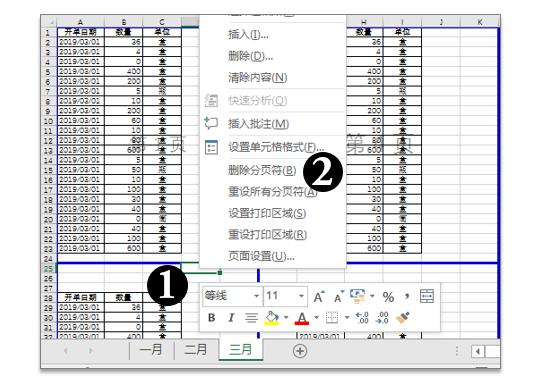
Task: Click cell B2 with value 36
Action: (124, 42)
